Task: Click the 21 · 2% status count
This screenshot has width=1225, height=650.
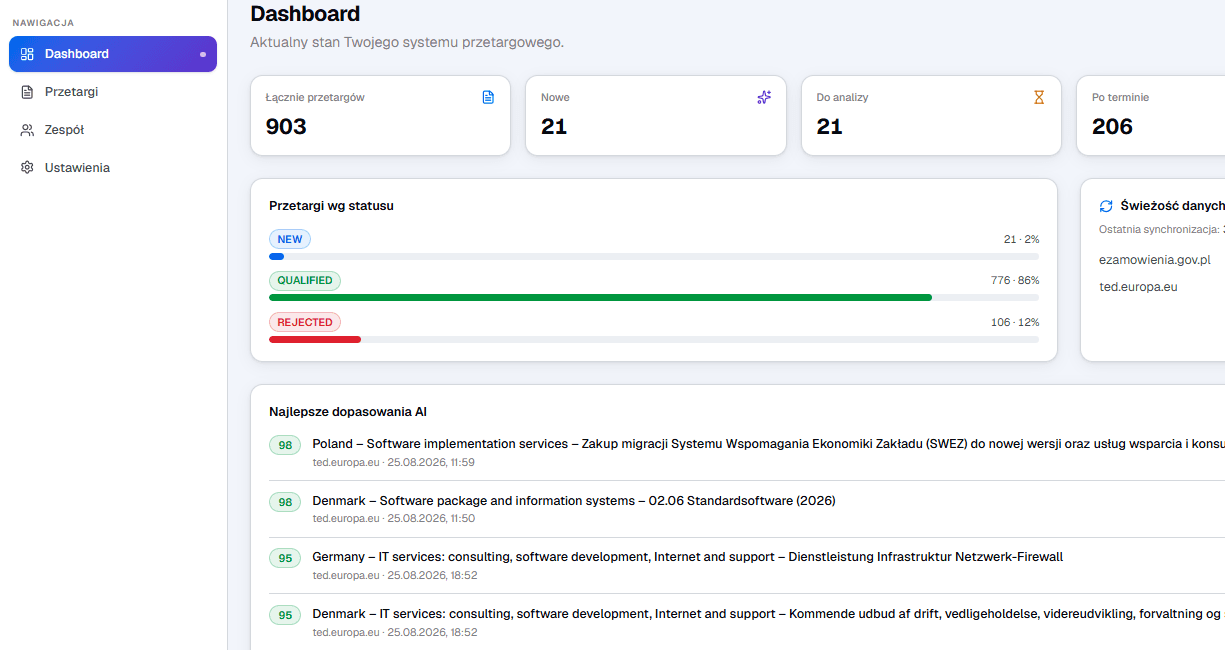Action: tap(1022, 240)
